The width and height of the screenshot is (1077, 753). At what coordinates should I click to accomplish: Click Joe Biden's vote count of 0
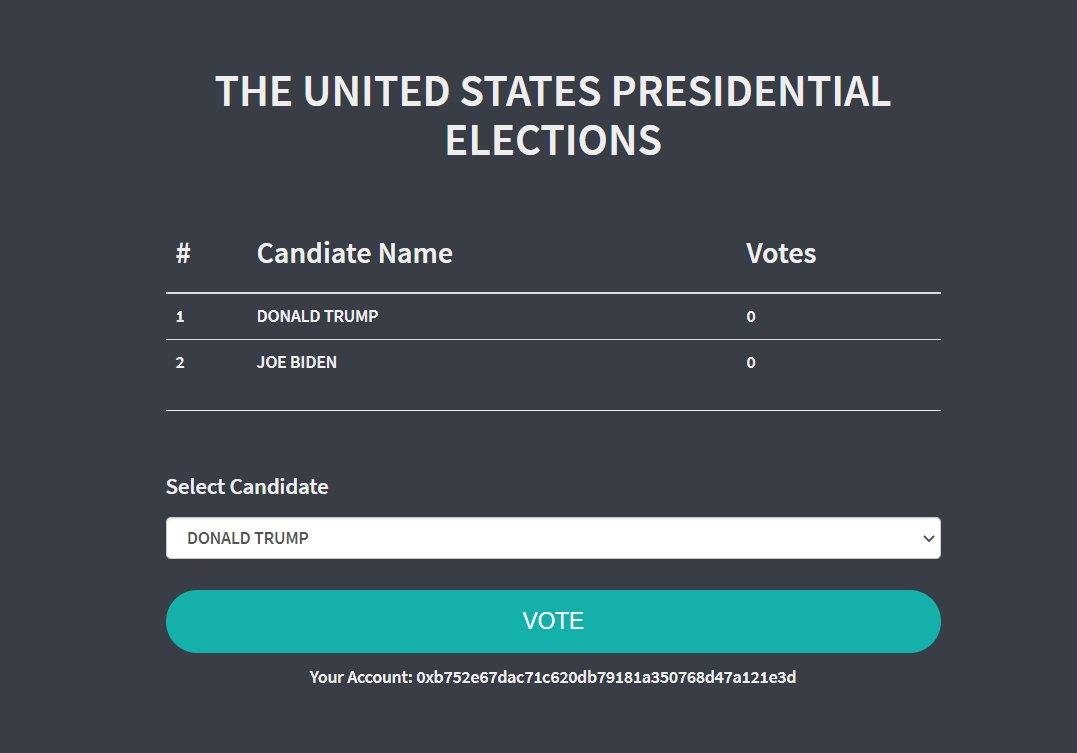pos(751,362)
